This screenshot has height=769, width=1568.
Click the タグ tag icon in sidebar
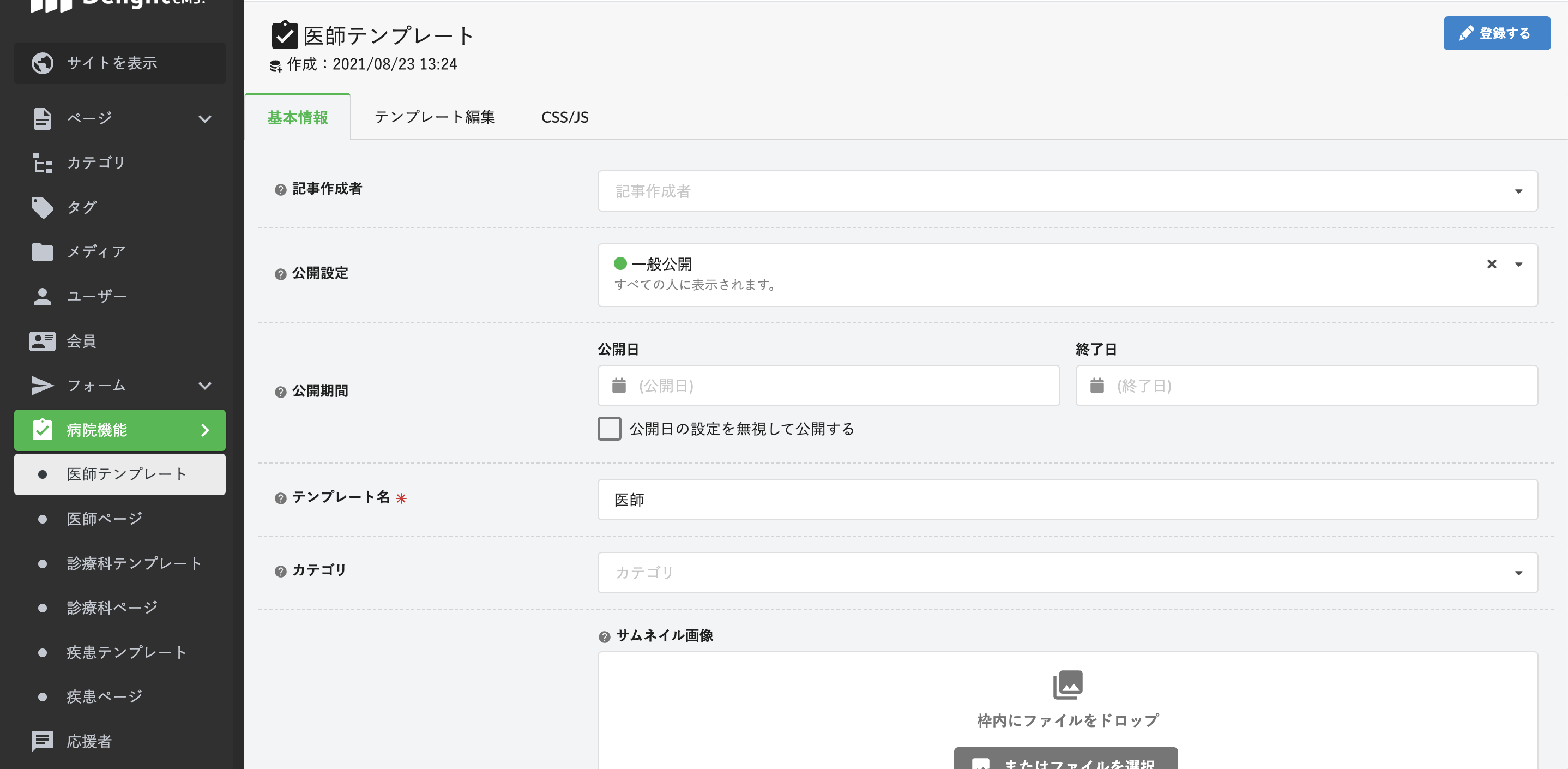pyautogui.click(x=42, y=207)
